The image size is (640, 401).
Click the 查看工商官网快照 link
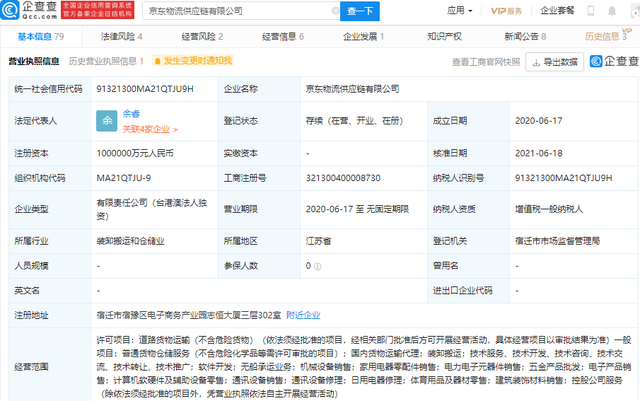485,62
